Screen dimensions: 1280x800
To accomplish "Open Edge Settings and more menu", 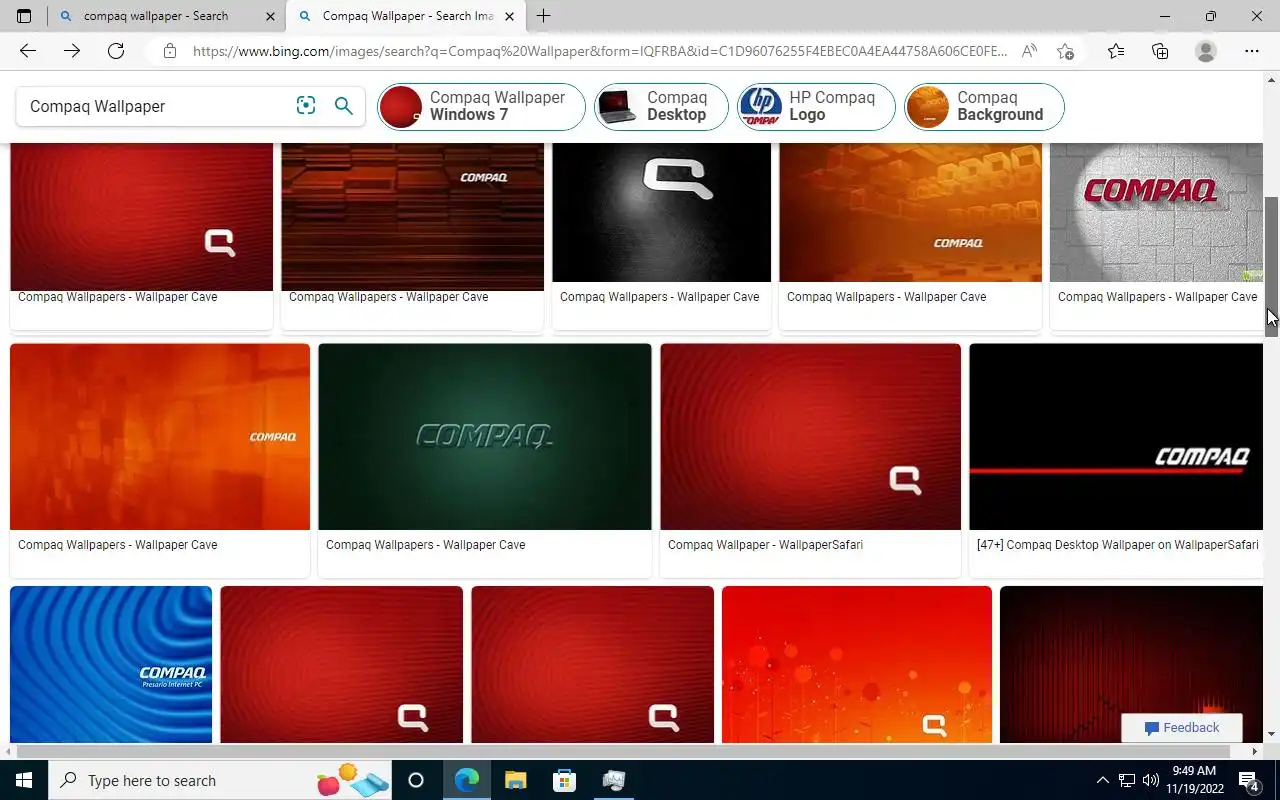I will (x=1252, y=51).
